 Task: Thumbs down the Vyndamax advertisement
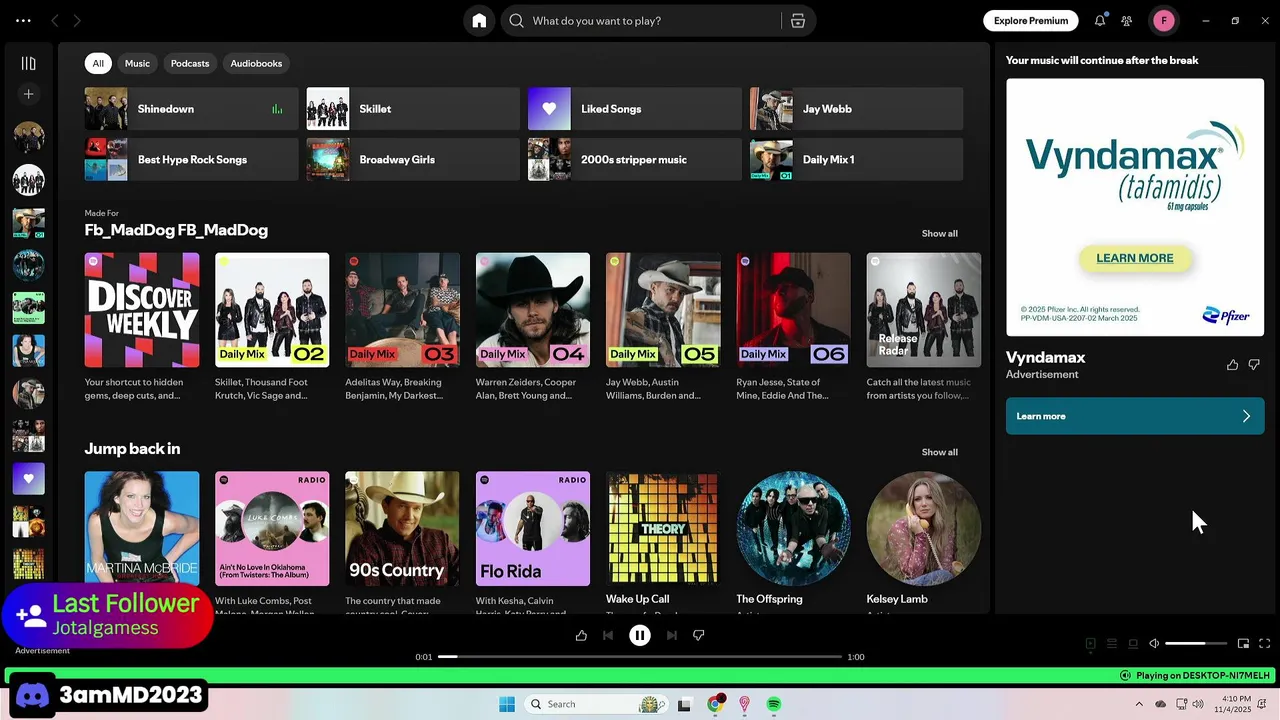1254,365
